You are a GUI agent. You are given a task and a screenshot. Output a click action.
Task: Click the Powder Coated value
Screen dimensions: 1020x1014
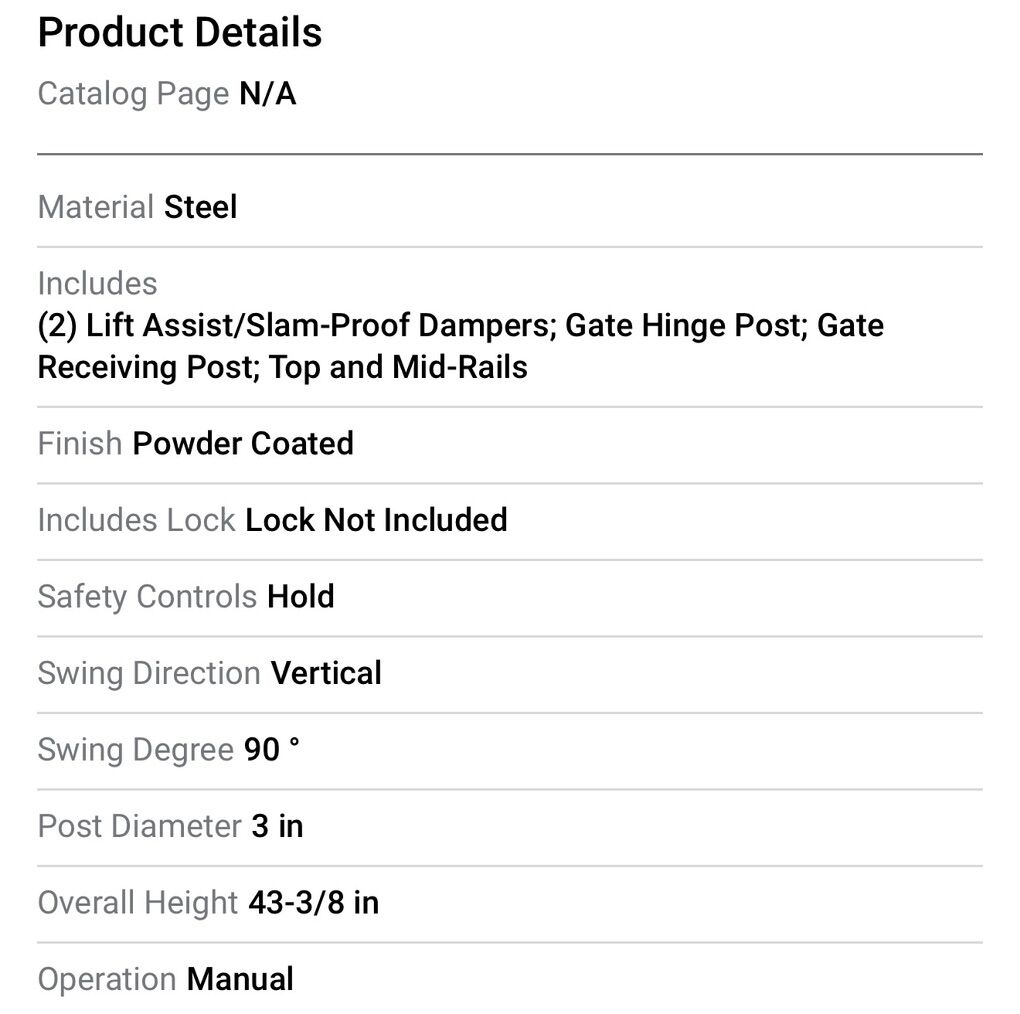pos(243,443)
